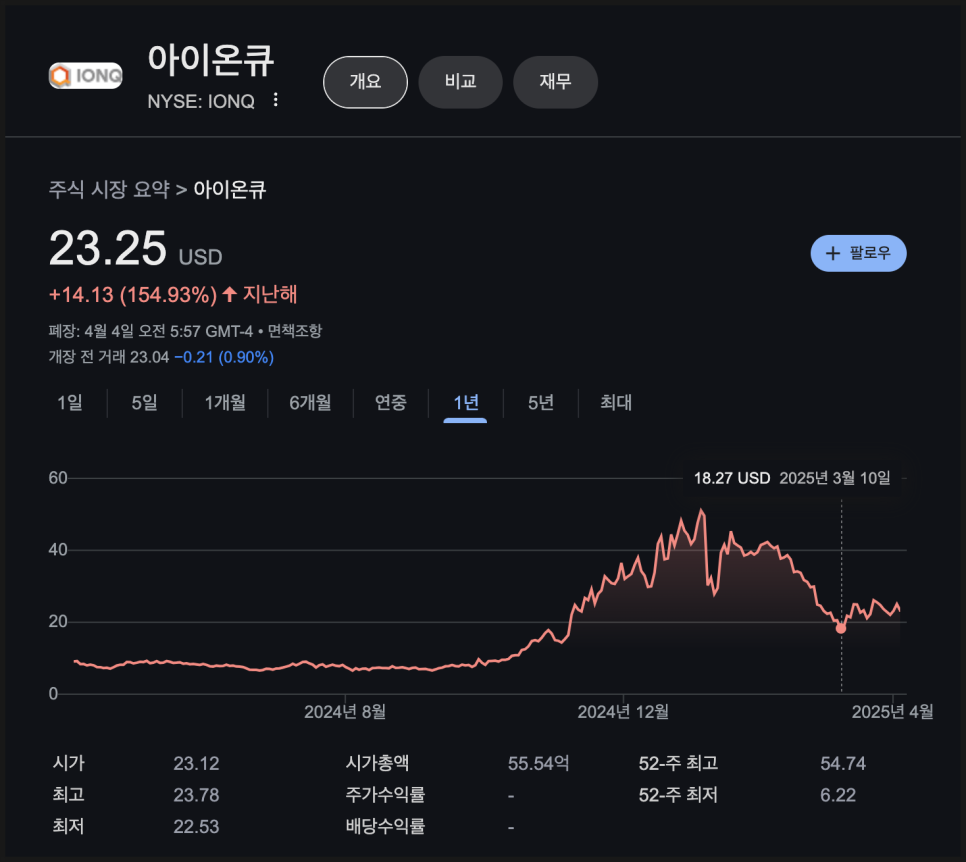Click the 52-주 최고 value 54.74
Viewport: 966px width, 862px height.
[843, 763]
